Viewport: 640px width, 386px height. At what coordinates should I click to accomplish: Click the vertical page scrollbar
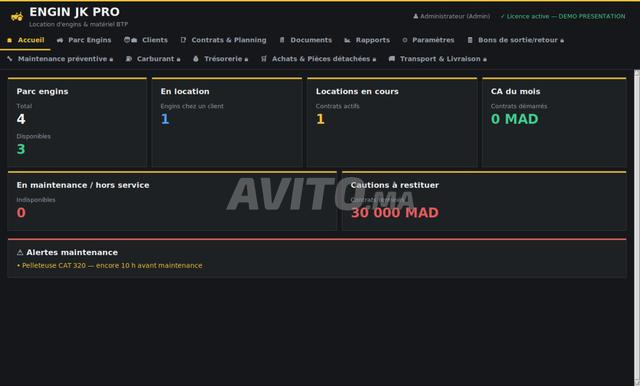636,227
